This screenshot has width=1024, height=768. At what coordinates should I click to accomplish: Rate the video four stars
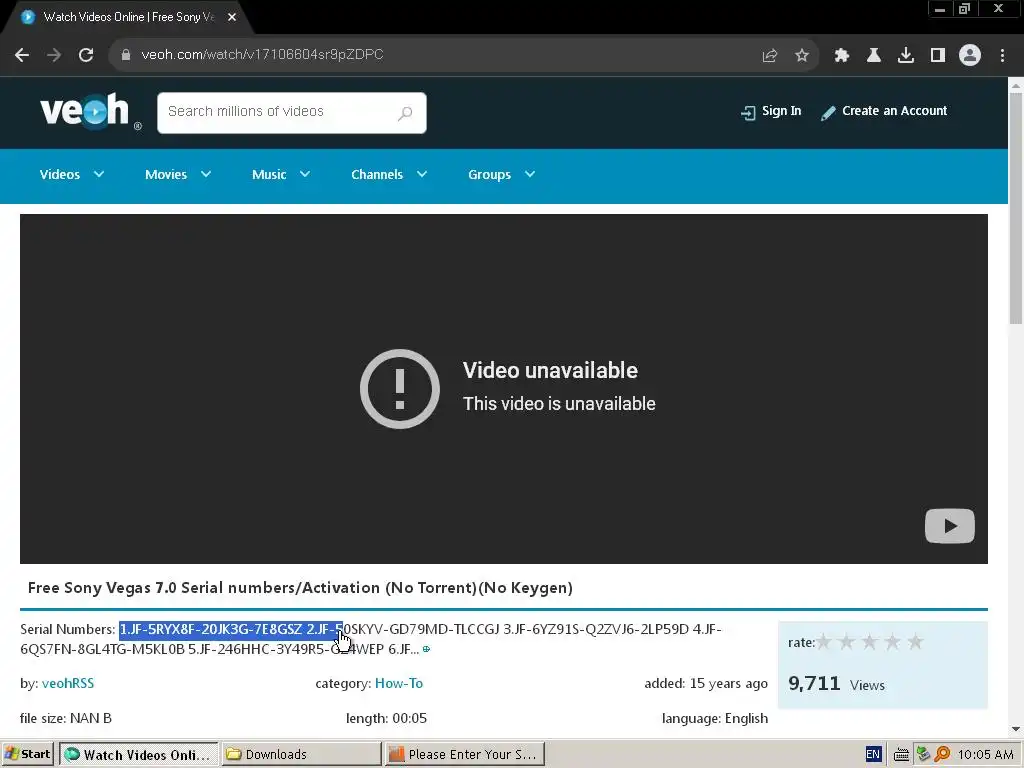pos(893,642)
